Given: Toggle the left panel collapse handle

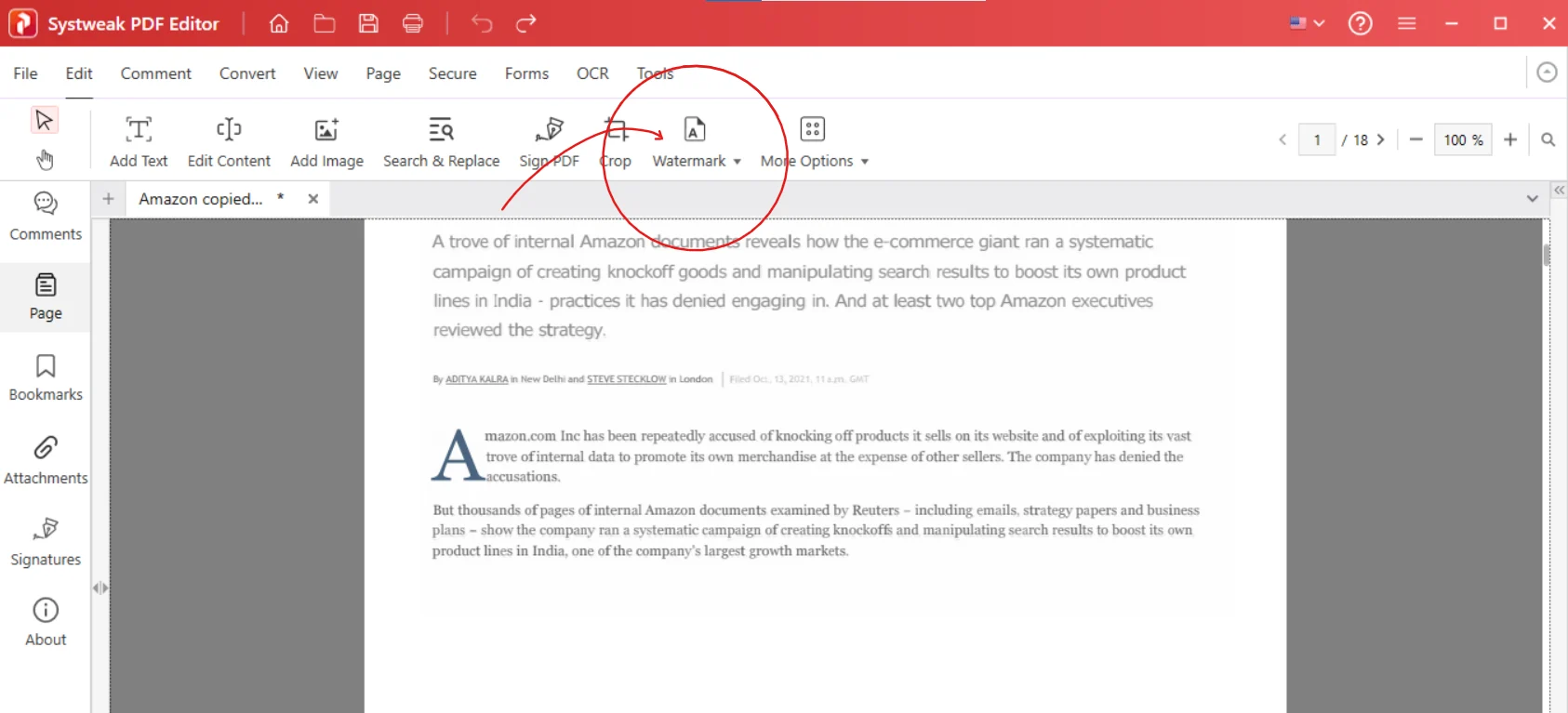Looking at the screenshot, I should point(100,588).
